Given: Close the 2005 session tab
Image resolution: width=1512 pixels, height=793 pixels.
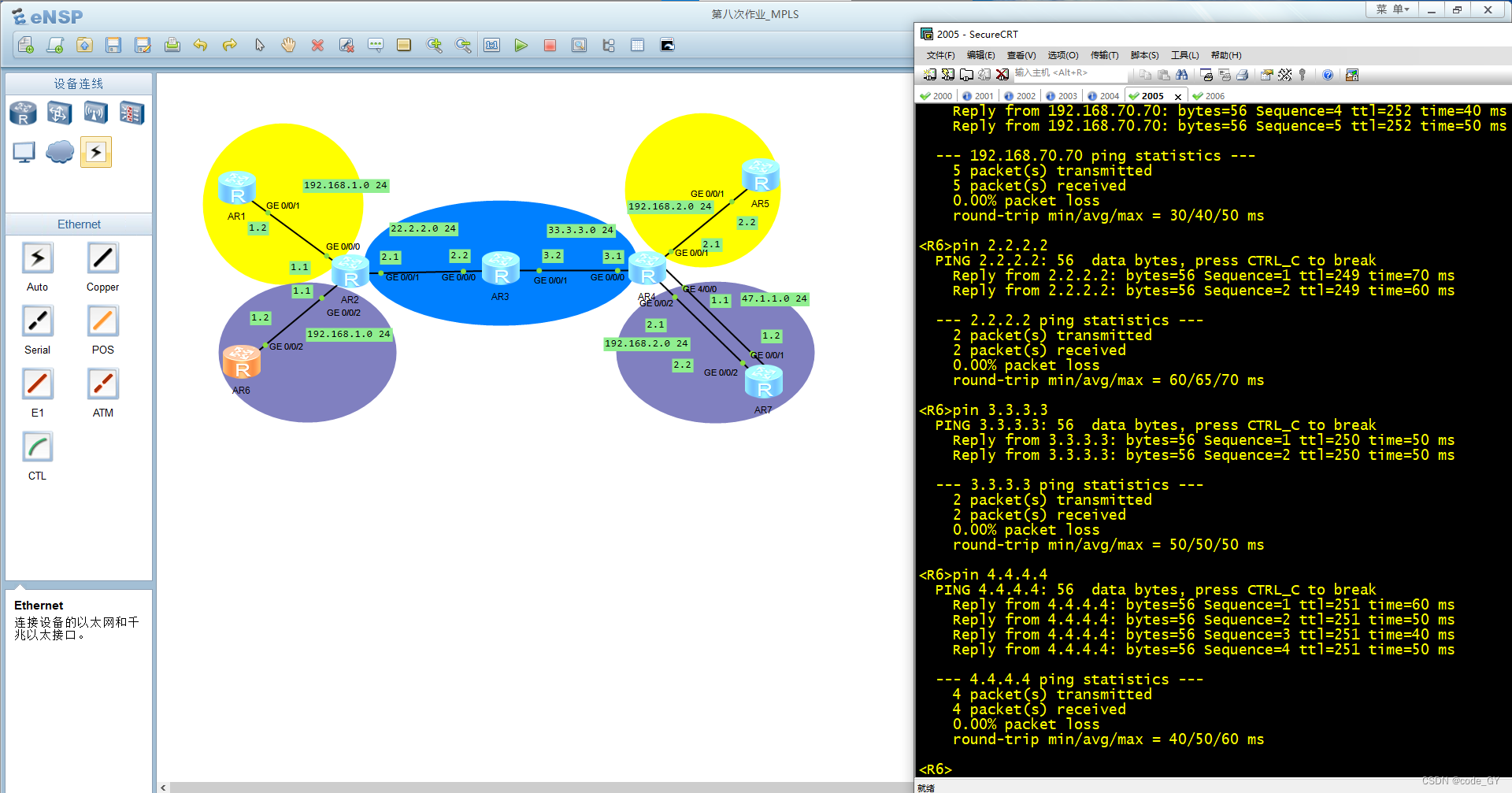Looking at the screenshot, I should coord(1178,95).
